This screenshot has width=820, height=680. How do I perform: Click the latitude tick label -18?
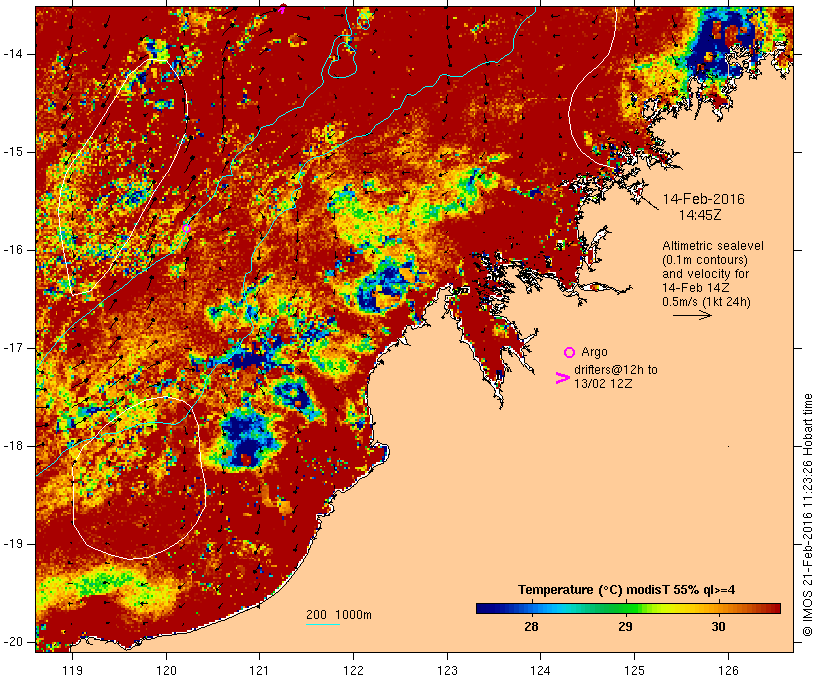[x=12, y=446]
